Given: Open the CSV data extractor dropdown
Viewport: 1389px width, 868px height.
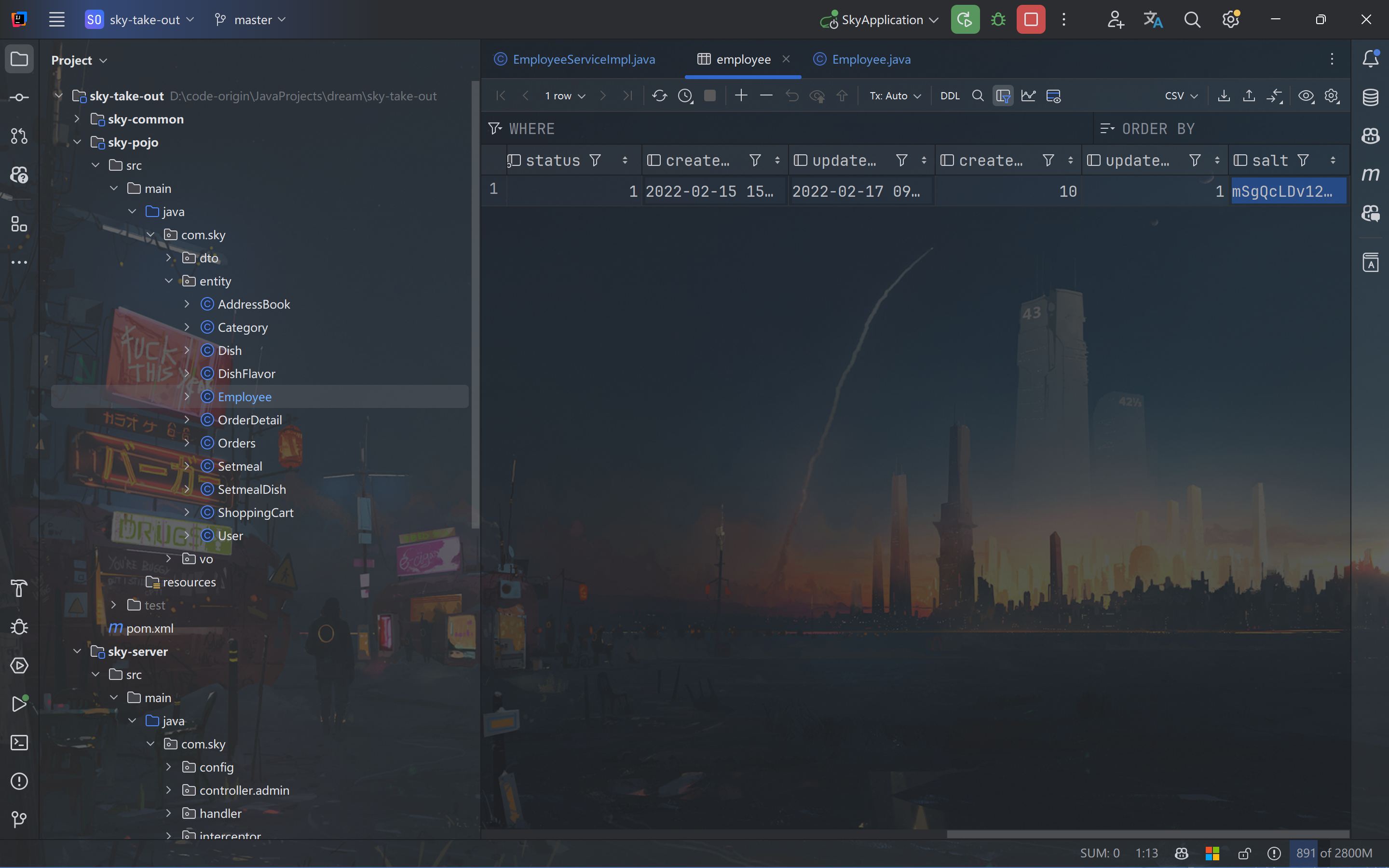Looking at the screenshot, I should click(x=1181, y=96).
